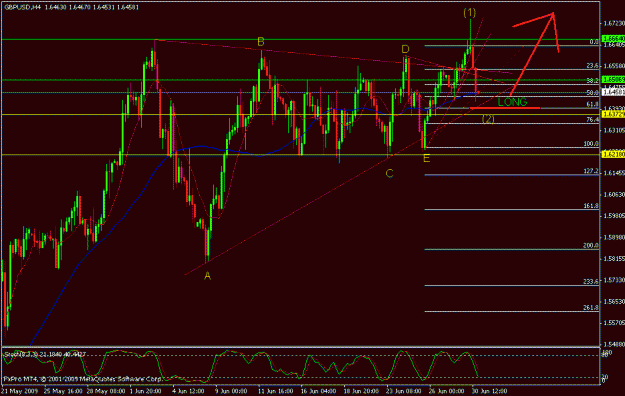Click the Fibonacci "200.0" level label

tap(591, 246)
